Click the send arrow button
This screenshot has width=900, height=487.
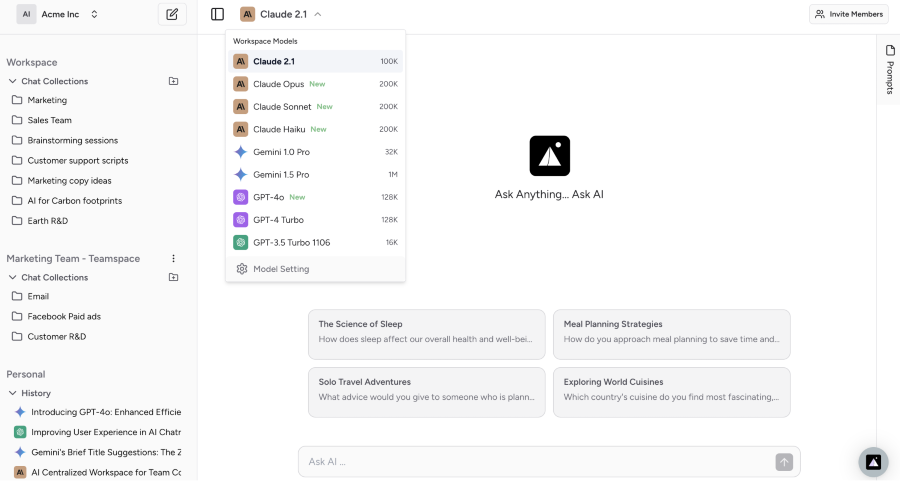(x=784, y=462)
